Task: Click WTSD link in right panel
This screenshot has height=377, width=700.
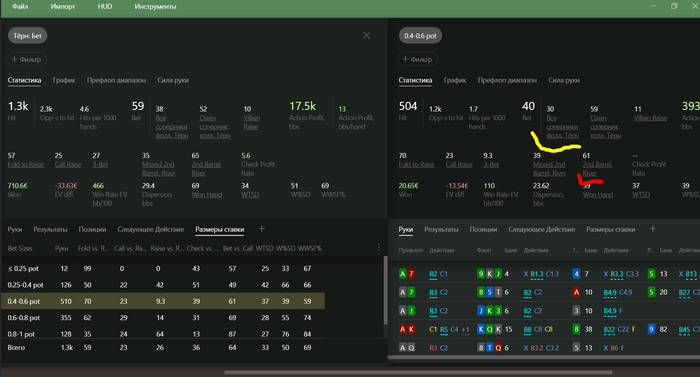Action: click(x=641, y=194)
